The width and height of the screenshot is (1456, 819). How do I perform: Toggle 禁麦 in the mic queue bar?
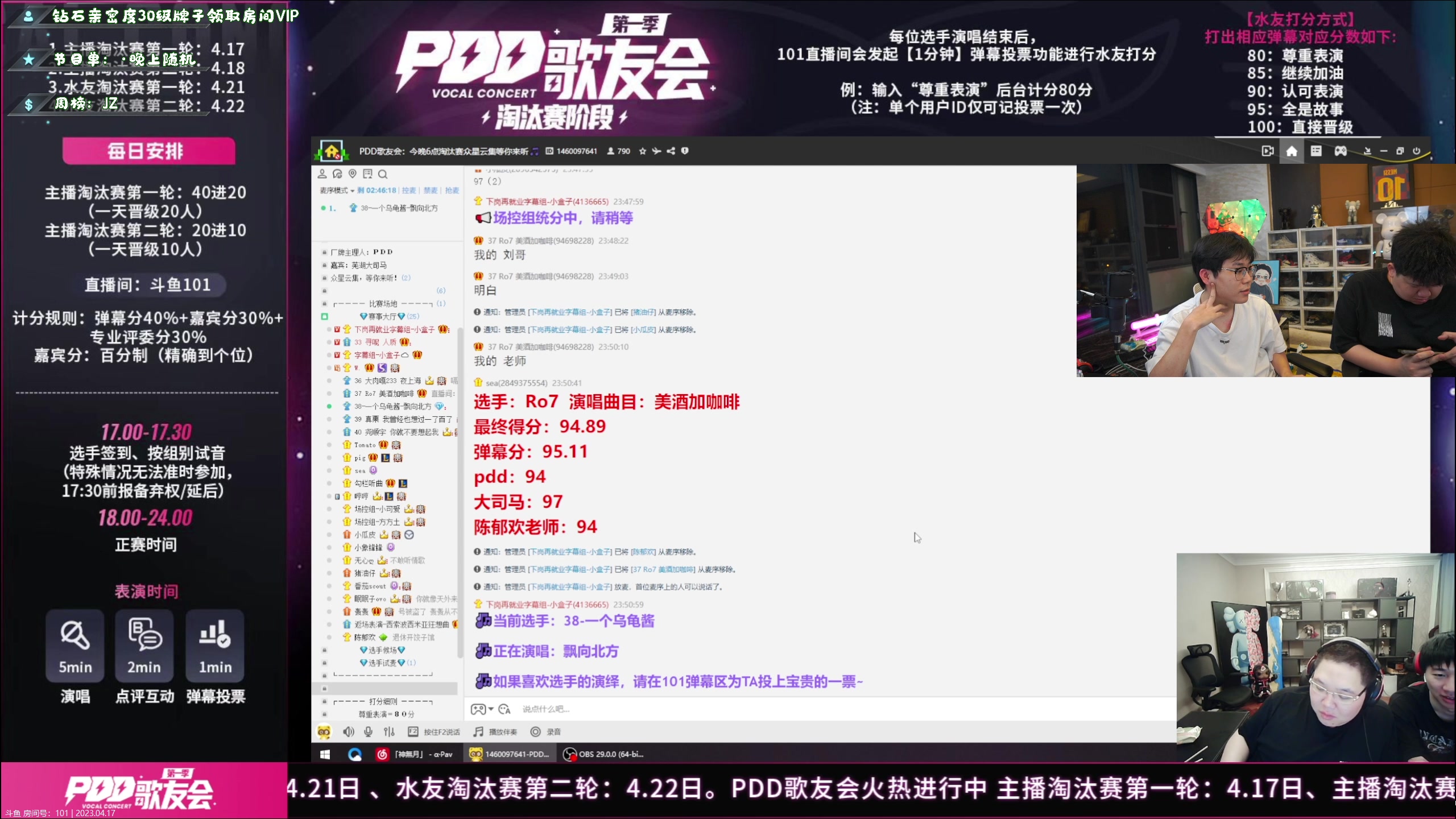click(x=431, y=191)
